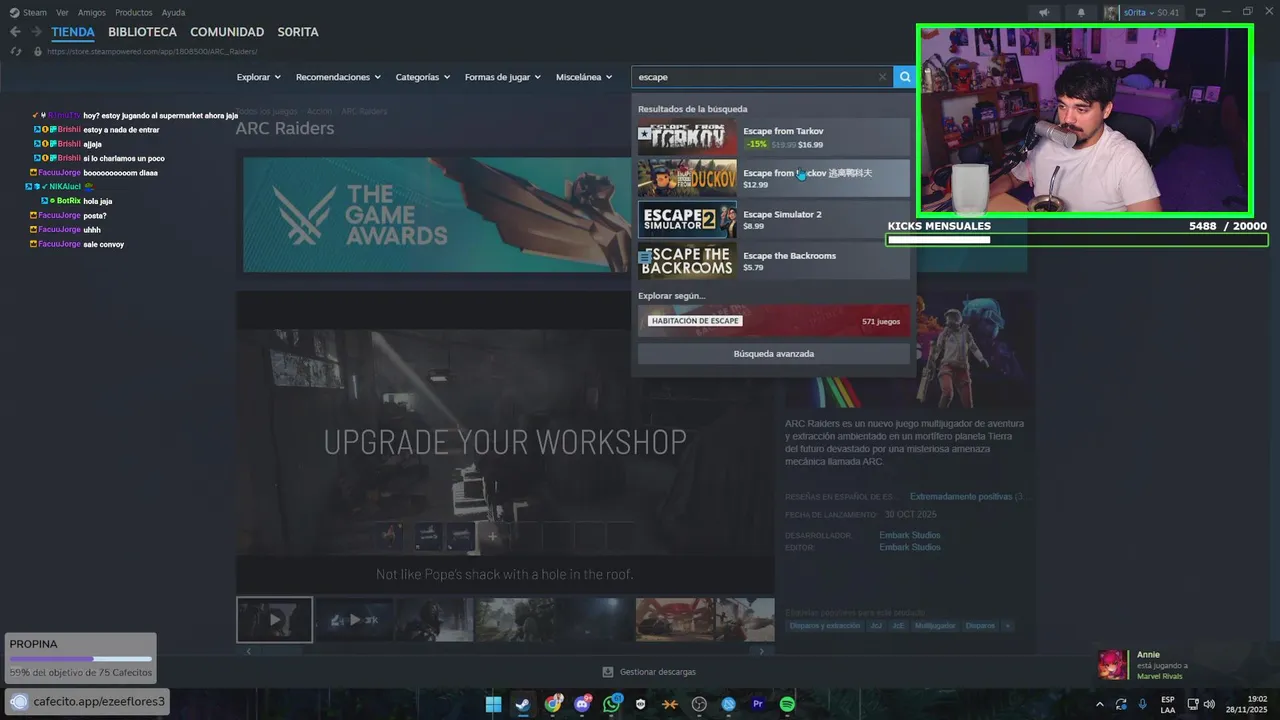The height and width of the screenshot is (720, 1280).
Task: Open the Steam menu
Action: (35, 12)
